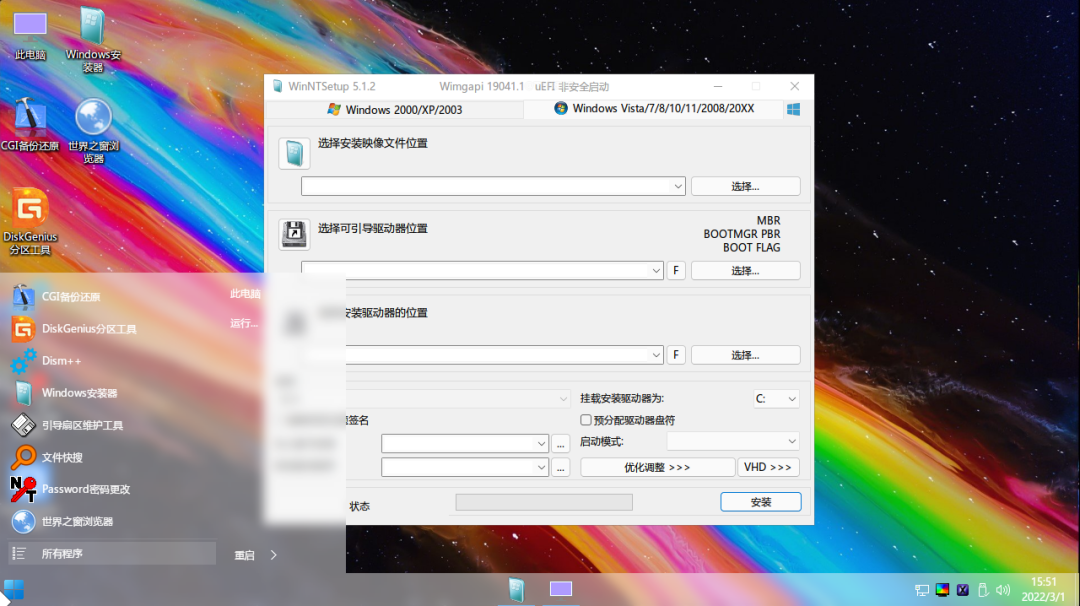Click the 安装 button

760,502
